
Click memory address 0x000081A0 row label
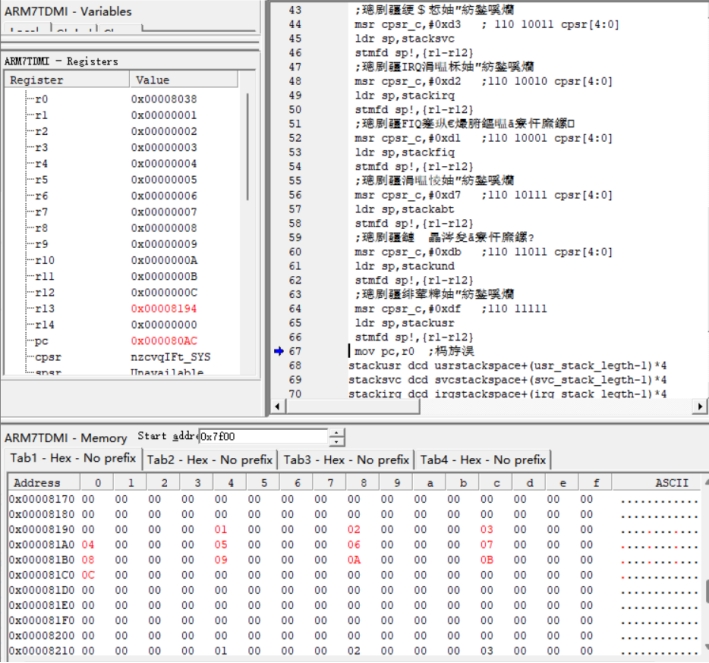click(x=42, y=545)
